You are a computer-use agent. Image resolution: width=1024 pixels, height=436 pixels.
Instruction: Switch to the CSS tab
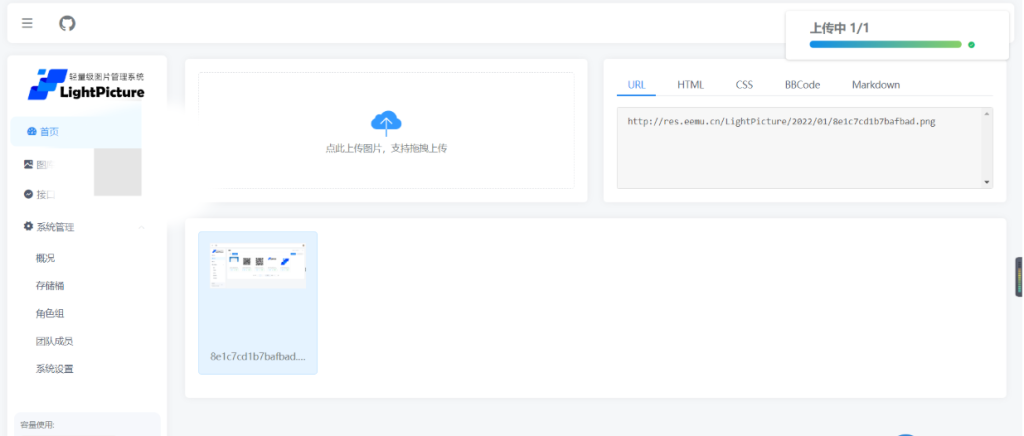(x=744, y=85)
